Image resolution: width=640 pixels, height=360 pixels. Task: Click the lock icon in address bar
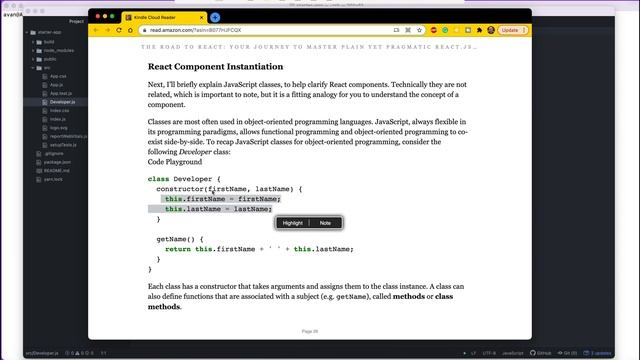pos(144,30)
